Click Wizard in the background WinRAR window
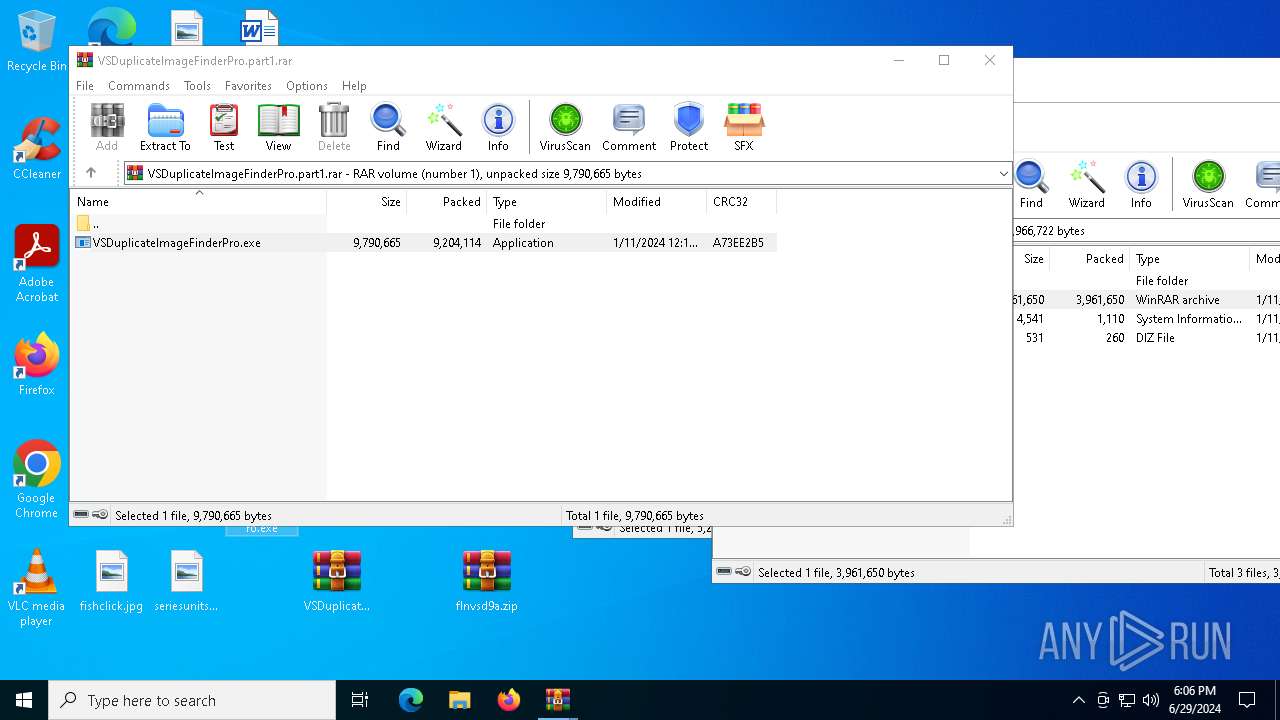The width and height of the screenshot is (1280, 720). pos(1086,184)
